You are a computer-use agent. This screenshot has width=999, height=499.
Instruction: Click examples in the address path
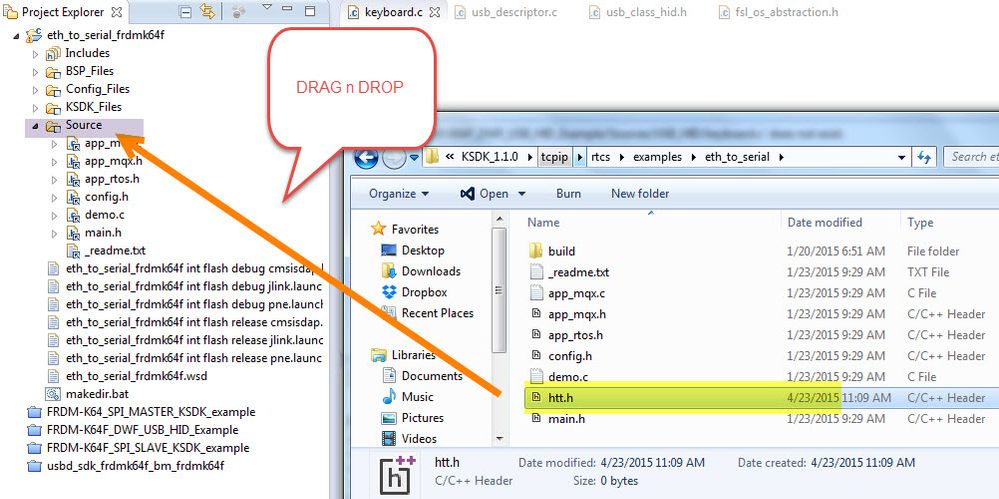[657, 157]
